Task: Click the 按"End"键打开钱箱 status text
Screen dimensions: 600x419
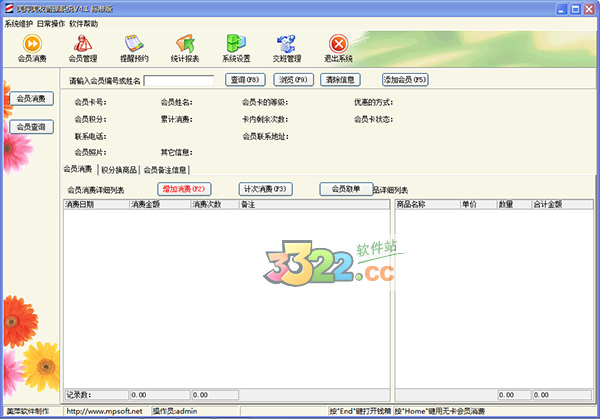Action: pos(360,411)
